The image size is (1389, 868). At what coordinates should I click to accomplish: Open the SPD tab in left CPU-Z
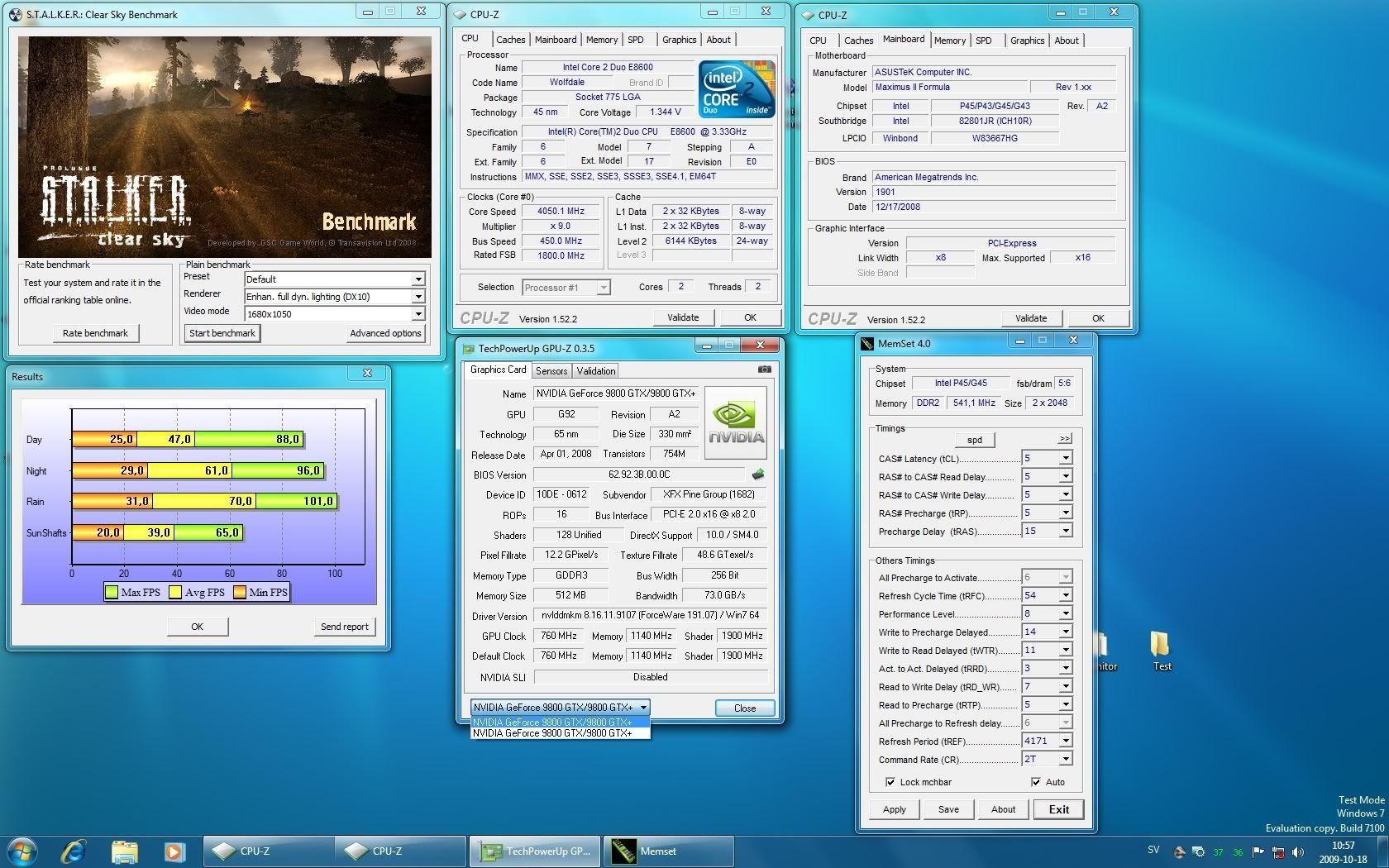[636, 40]
